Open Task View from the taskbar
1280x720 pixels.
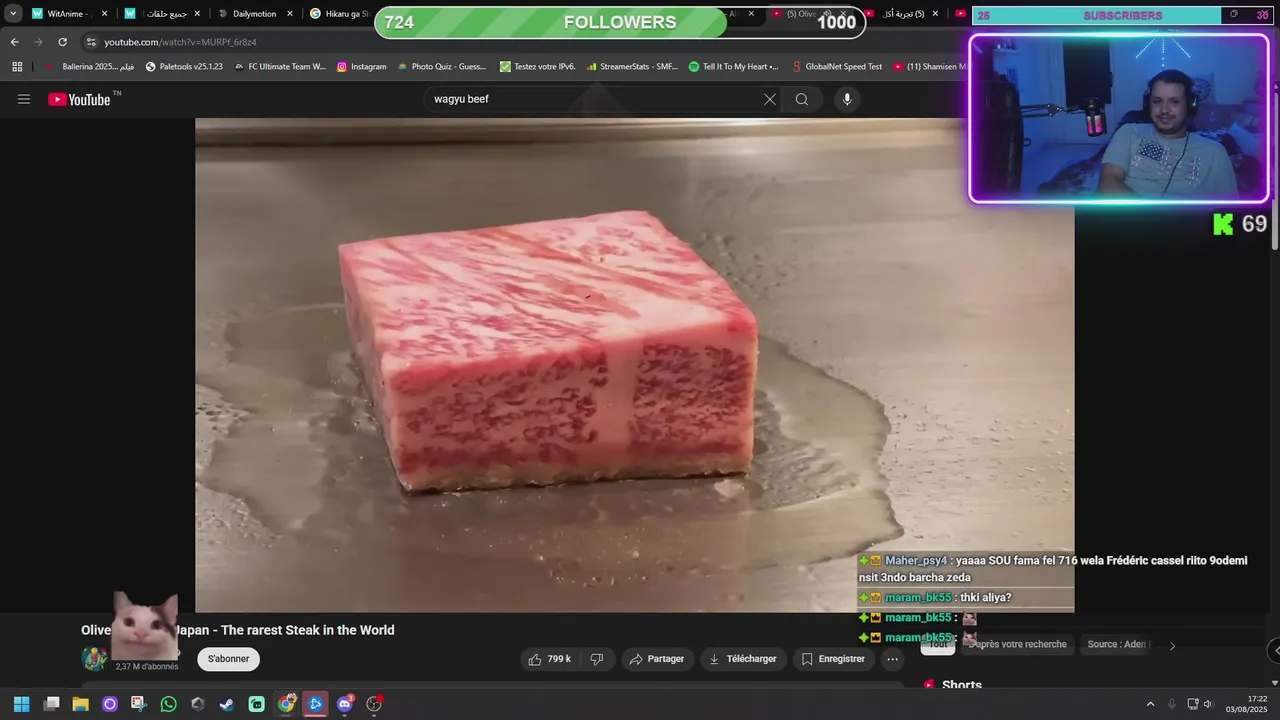coord(51,704)
